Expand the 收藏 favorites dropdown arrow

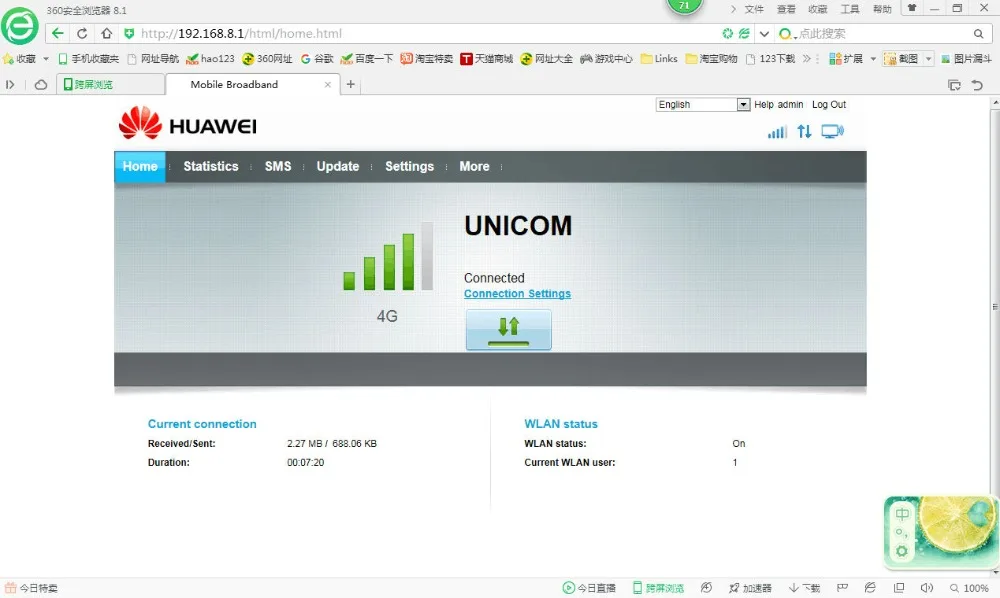46,59
